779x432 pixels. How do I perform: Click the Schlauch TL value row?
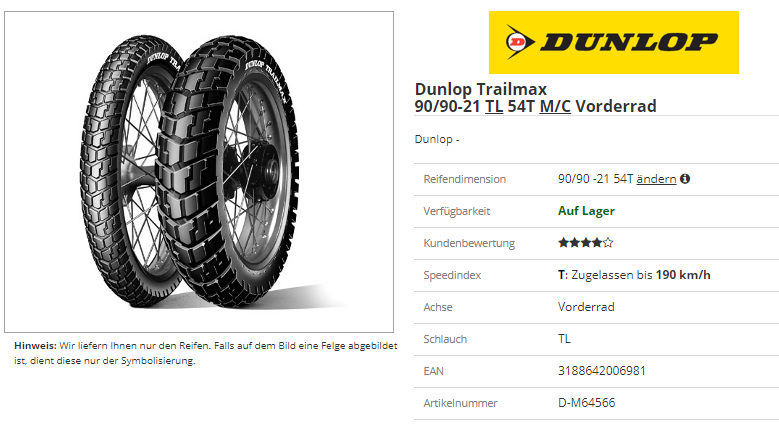point(596,339)
